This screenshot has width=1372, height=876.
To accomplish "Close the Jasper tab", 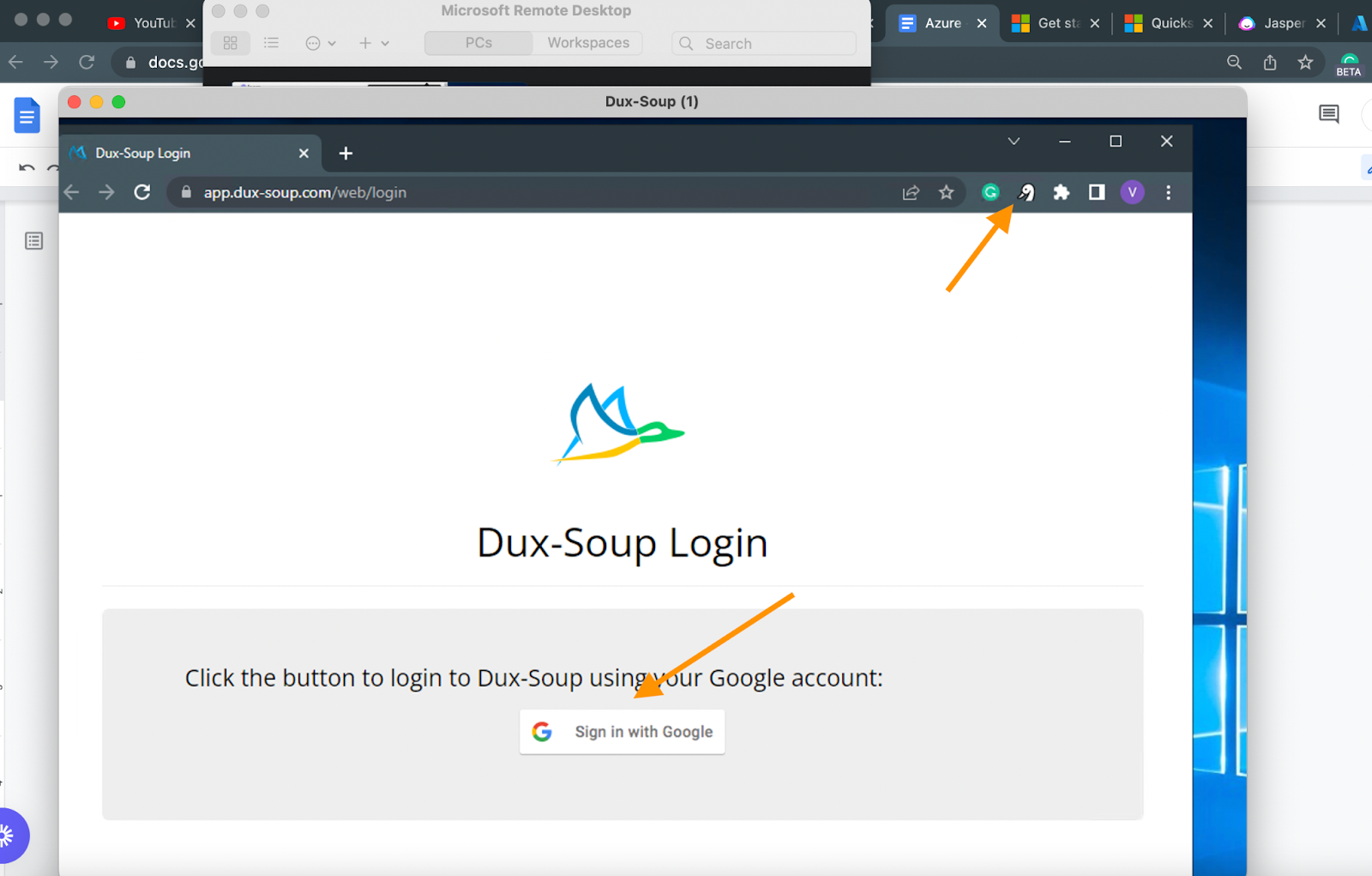I will click(x=1321, y=23).
